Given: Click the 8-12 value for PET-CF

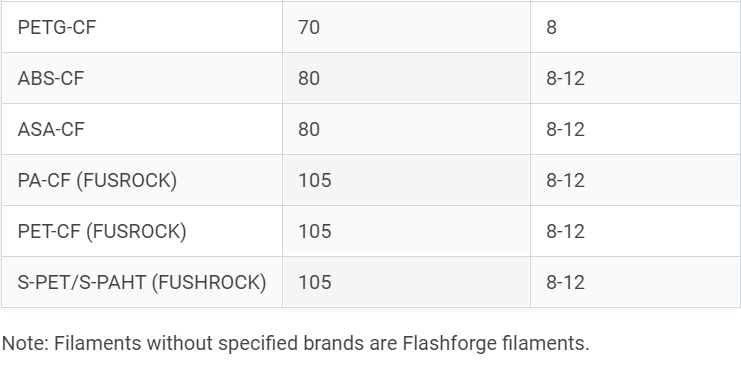Looking at the screenshot, I should [x=566, y=231].
